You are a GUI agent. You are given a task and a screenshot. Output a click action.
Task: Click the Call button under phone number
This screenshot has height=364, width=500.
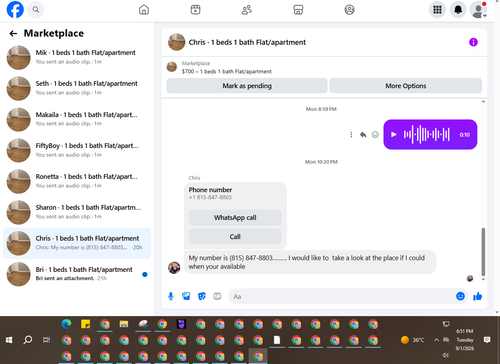[235, 236]
